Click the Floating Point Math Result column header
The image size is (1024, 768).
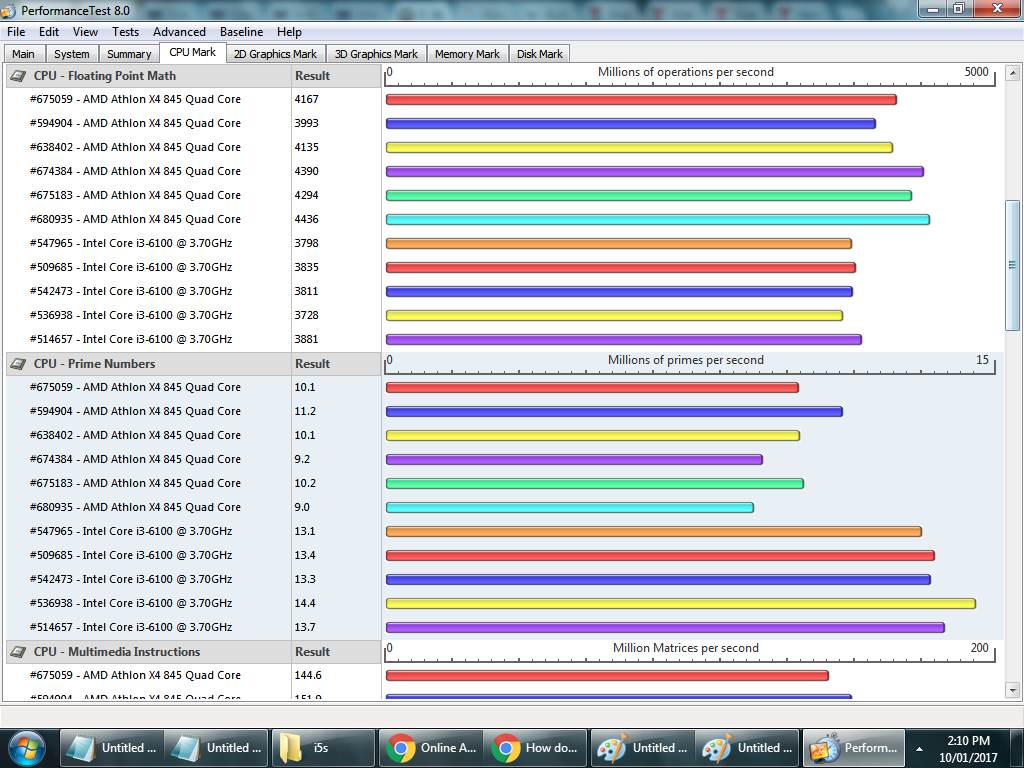(336, 76)
